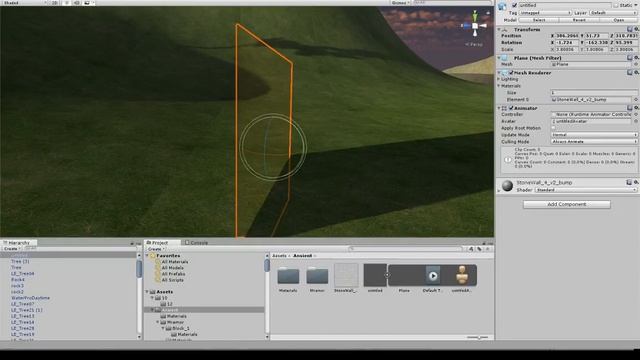Viewport: 640px width, 360px height.
Task: Select the untitled model asset thumbnail
Action: click(375, 275)
